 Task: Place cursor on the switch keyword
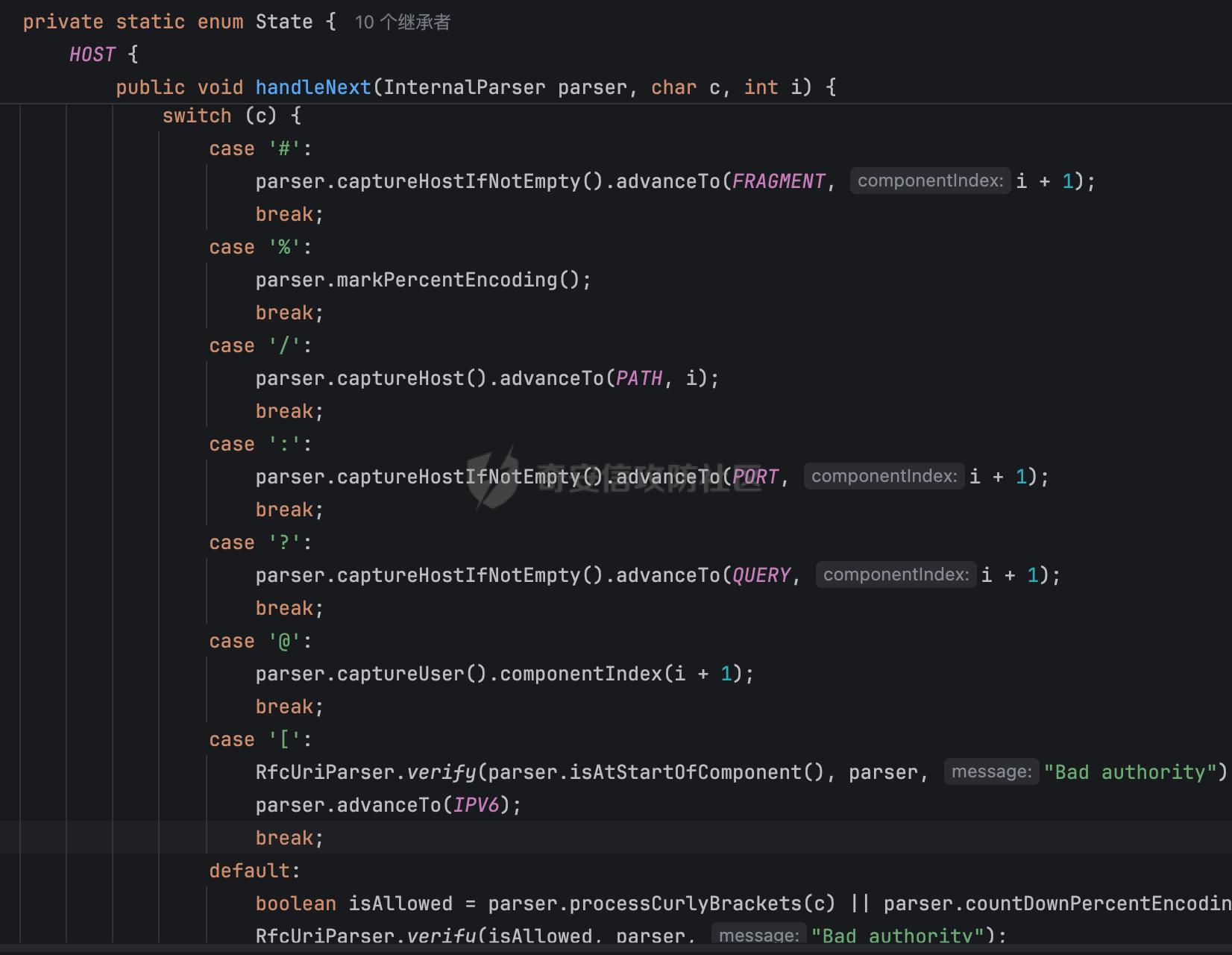coord(197,116)
